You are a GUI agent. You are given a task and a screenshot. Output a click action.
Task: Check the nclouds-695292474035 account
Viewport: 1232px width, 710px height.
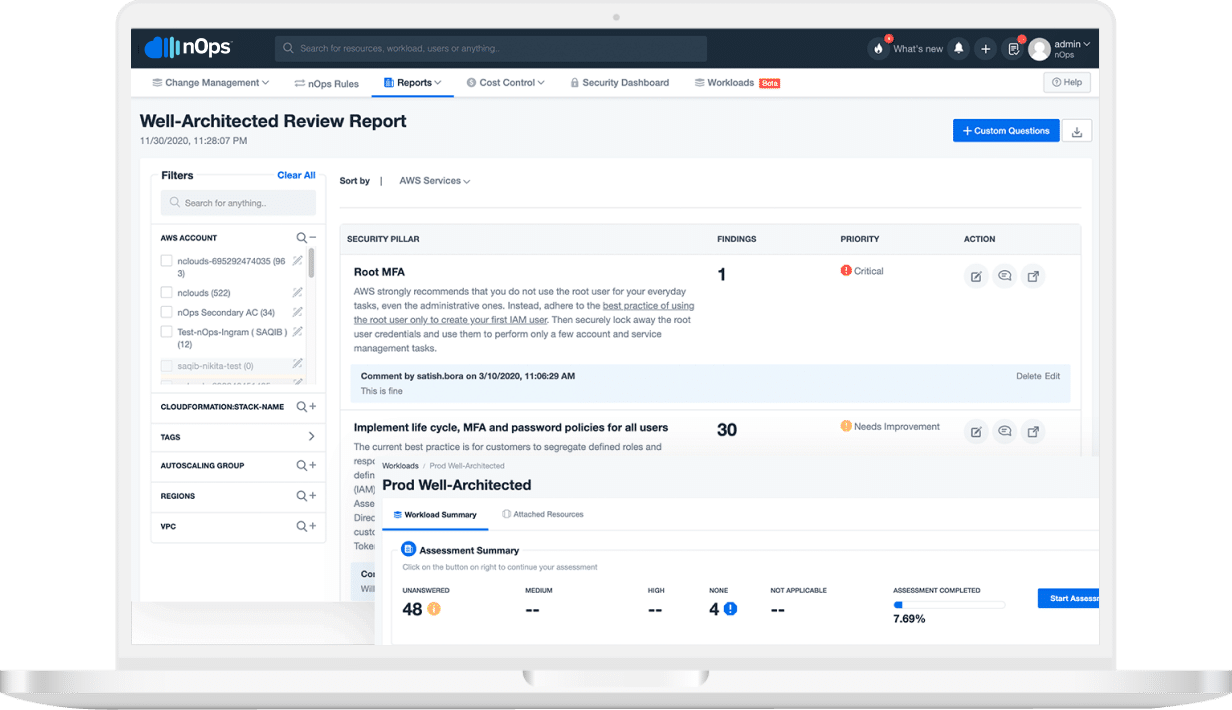tap(167, 261)
